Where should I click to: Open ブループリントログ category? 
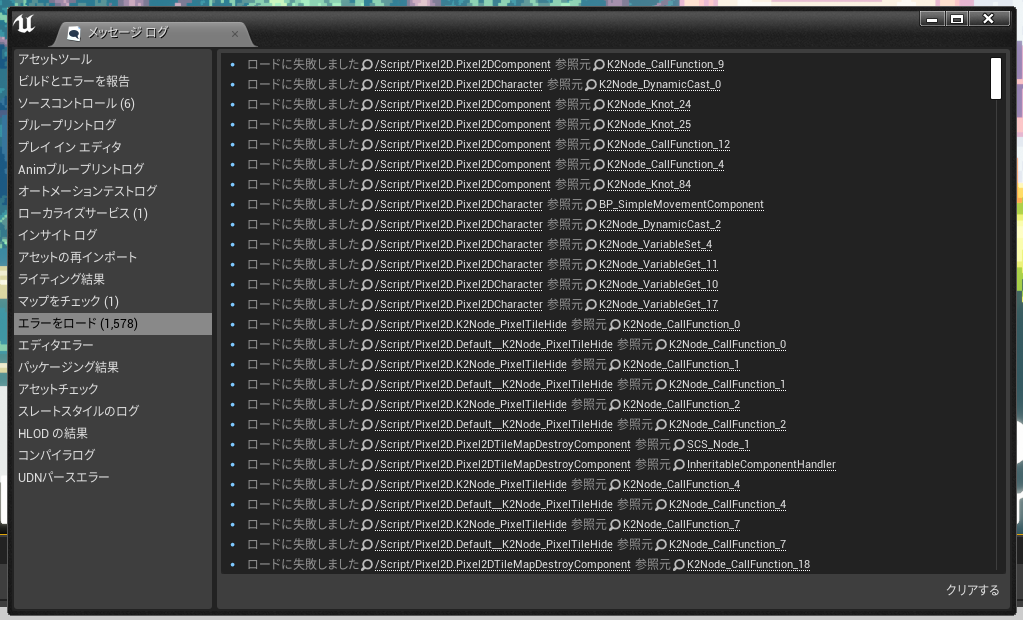click(x=113, y=125)
